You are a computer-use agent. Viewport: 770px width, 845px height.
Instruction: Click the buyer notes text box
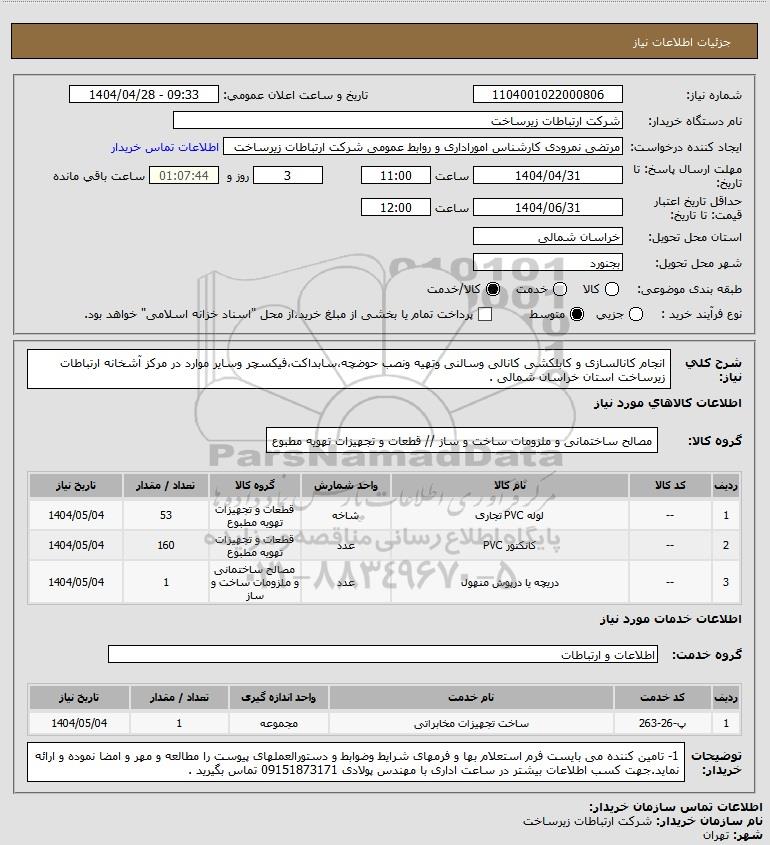point(356,763)
